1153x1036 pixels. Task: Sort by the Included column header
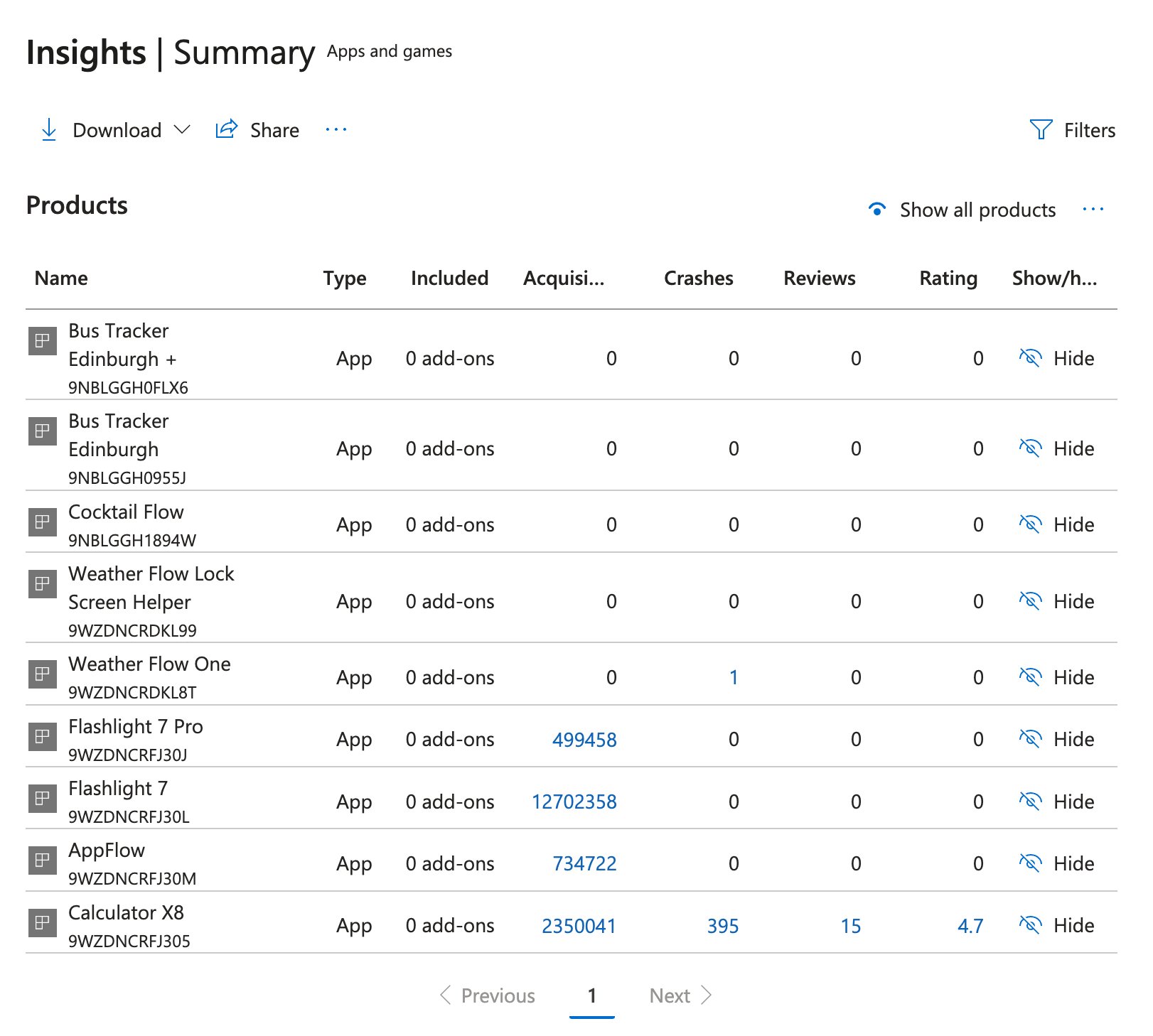click(449, 278)
